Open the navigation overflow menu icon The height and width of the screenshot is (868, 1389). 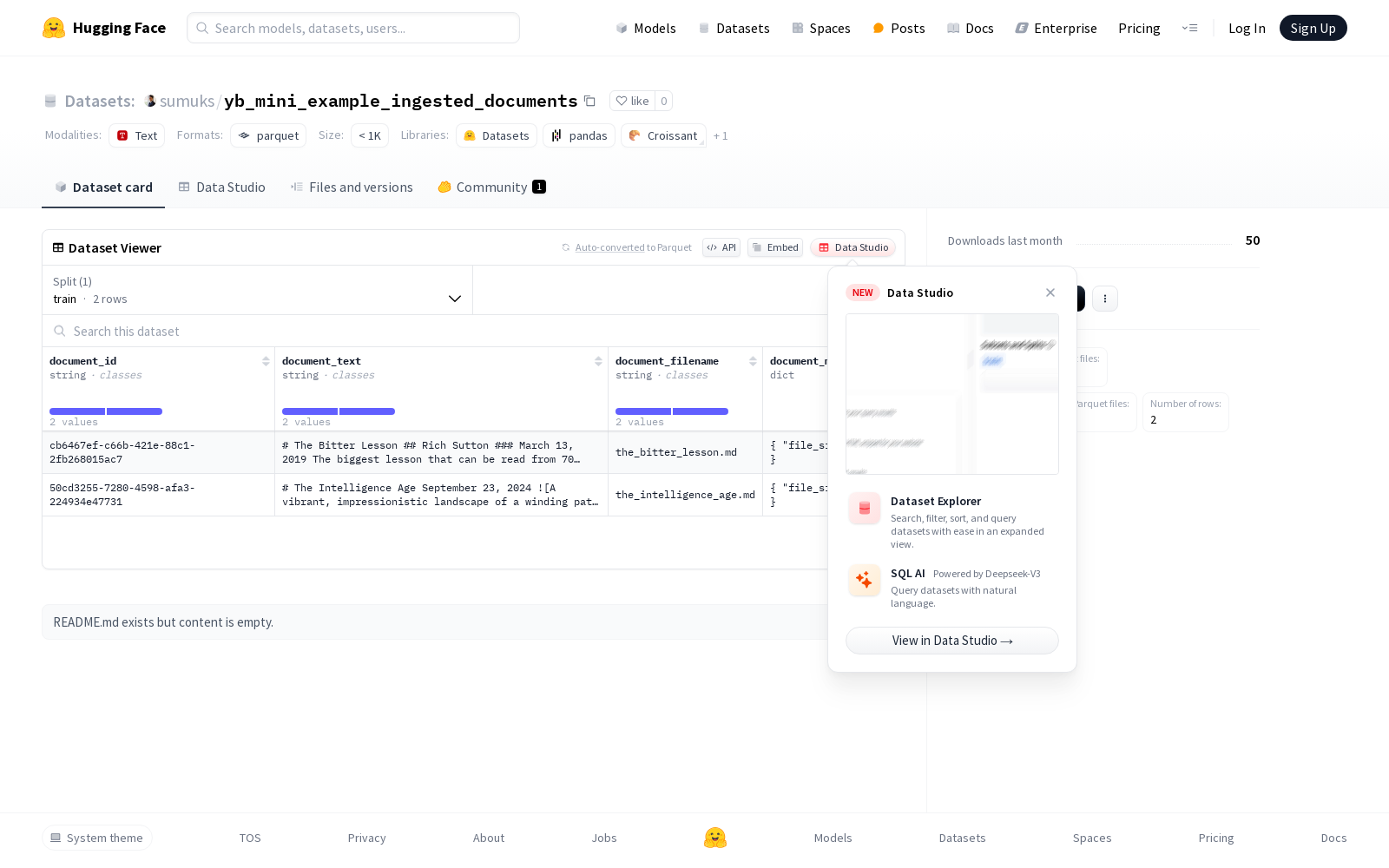(1189, 28)
